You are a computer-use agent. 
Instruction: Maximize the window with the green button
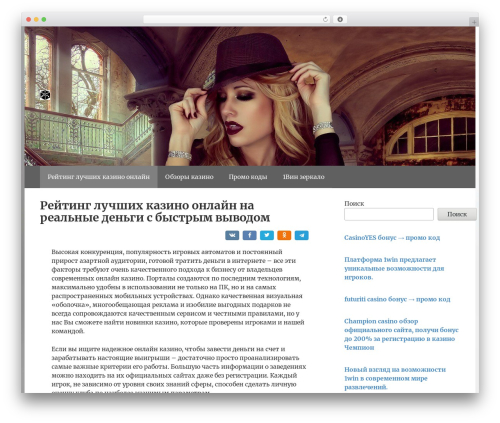click(x=44, y=19)
